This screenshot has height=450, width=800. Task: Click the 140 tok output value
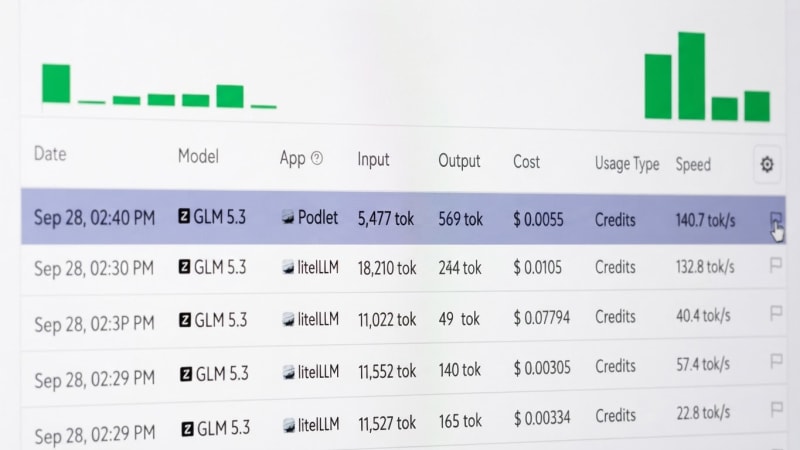pyautogui.click(x=459, y=369)
